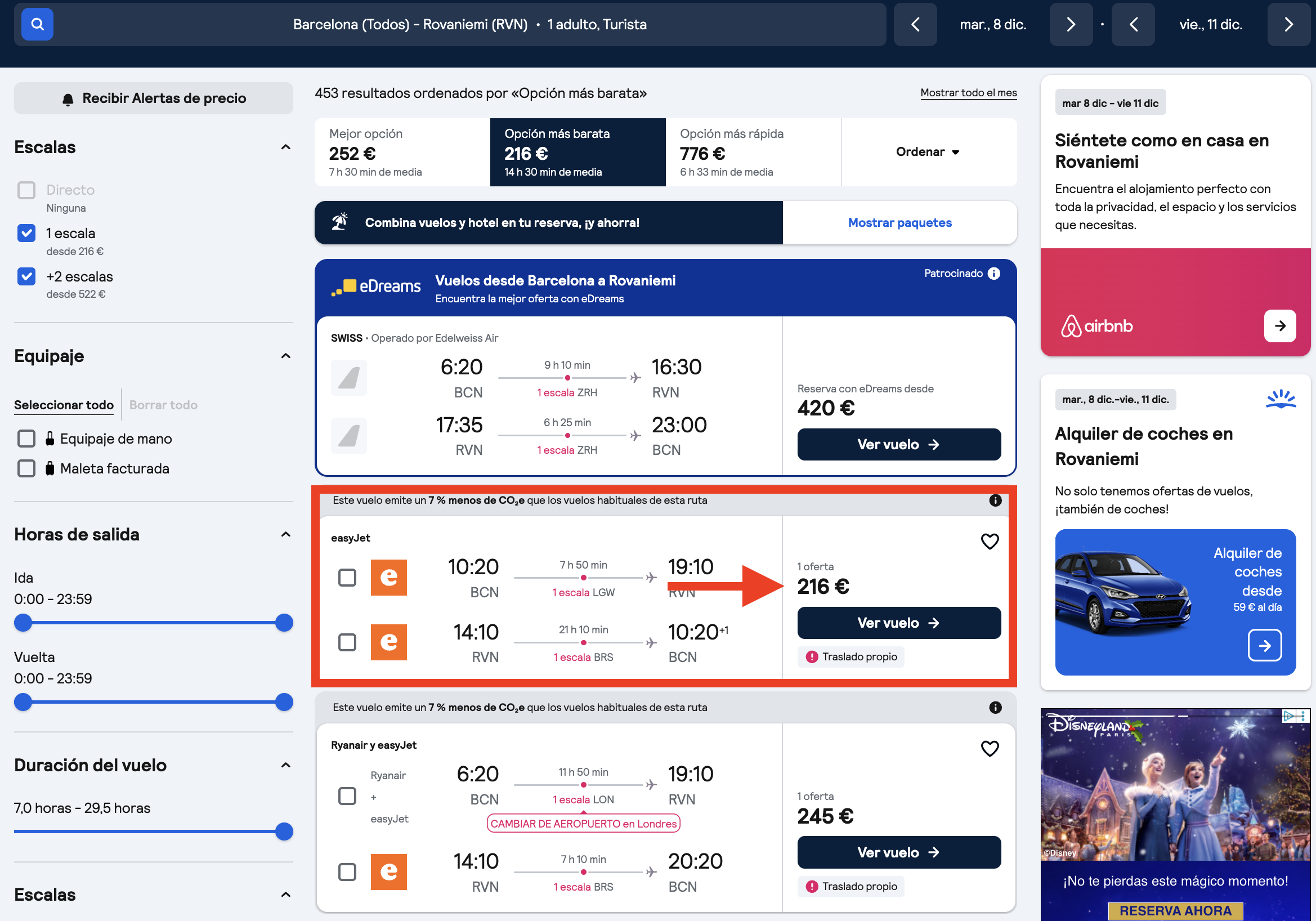
Task: Select the Opción más barata tab
Action: [577, 152]
